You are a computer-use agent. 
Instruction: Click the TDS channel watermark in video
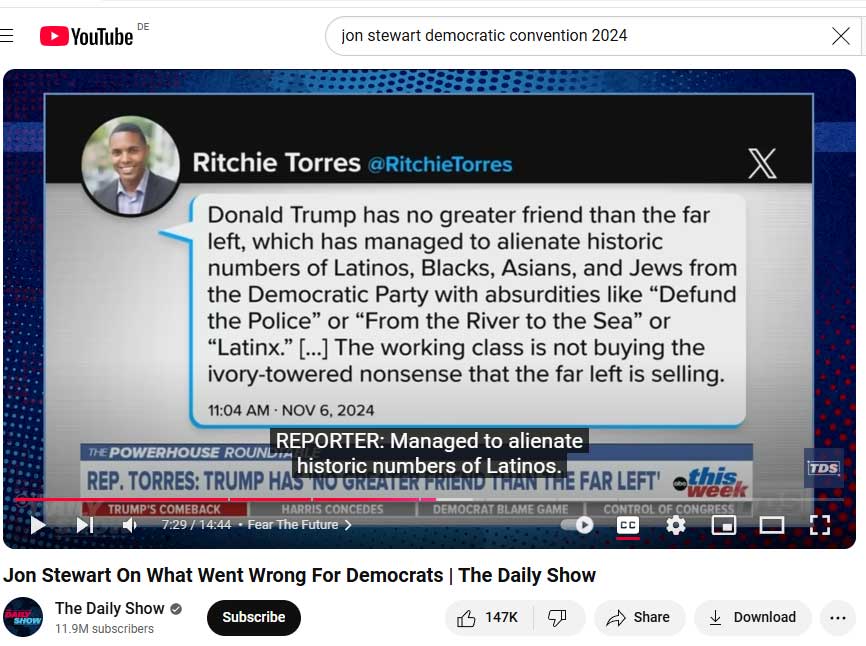(823, 468)
